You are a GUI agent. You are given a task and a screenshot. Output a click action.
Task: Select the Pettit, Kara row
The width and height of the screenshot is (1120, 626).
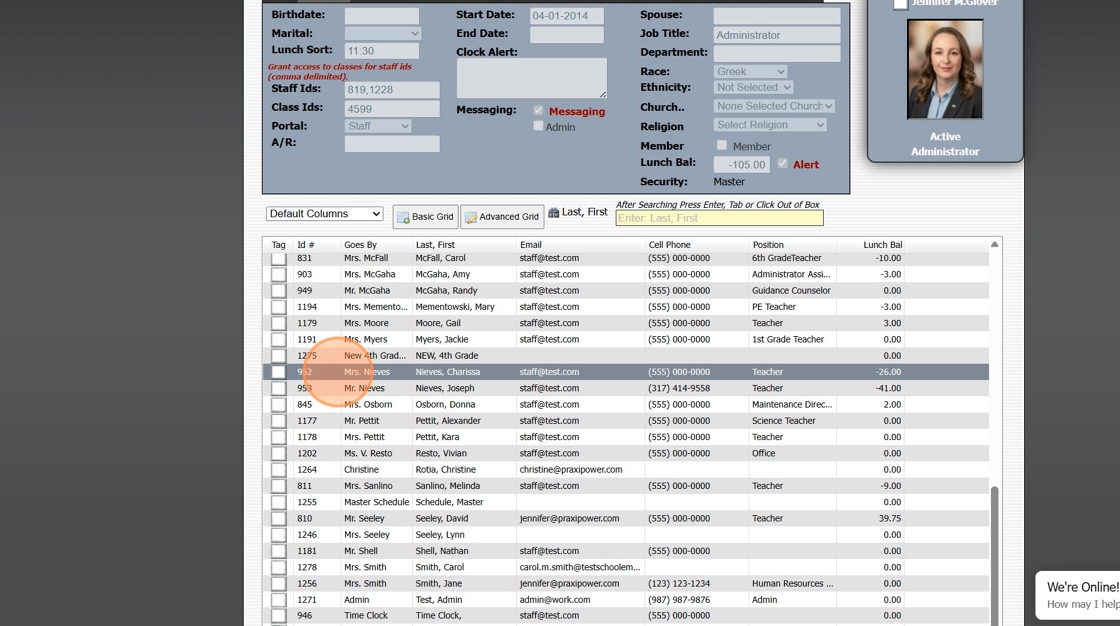(x=626, y=437)
